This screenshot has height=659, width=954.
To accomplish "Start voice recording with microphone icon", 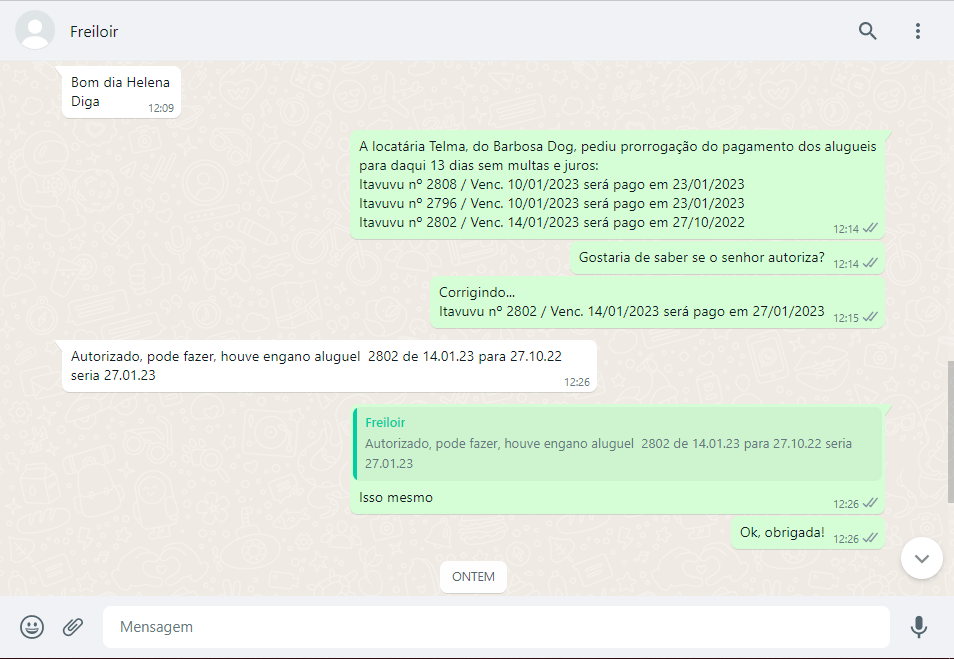I will coord(918,627).
